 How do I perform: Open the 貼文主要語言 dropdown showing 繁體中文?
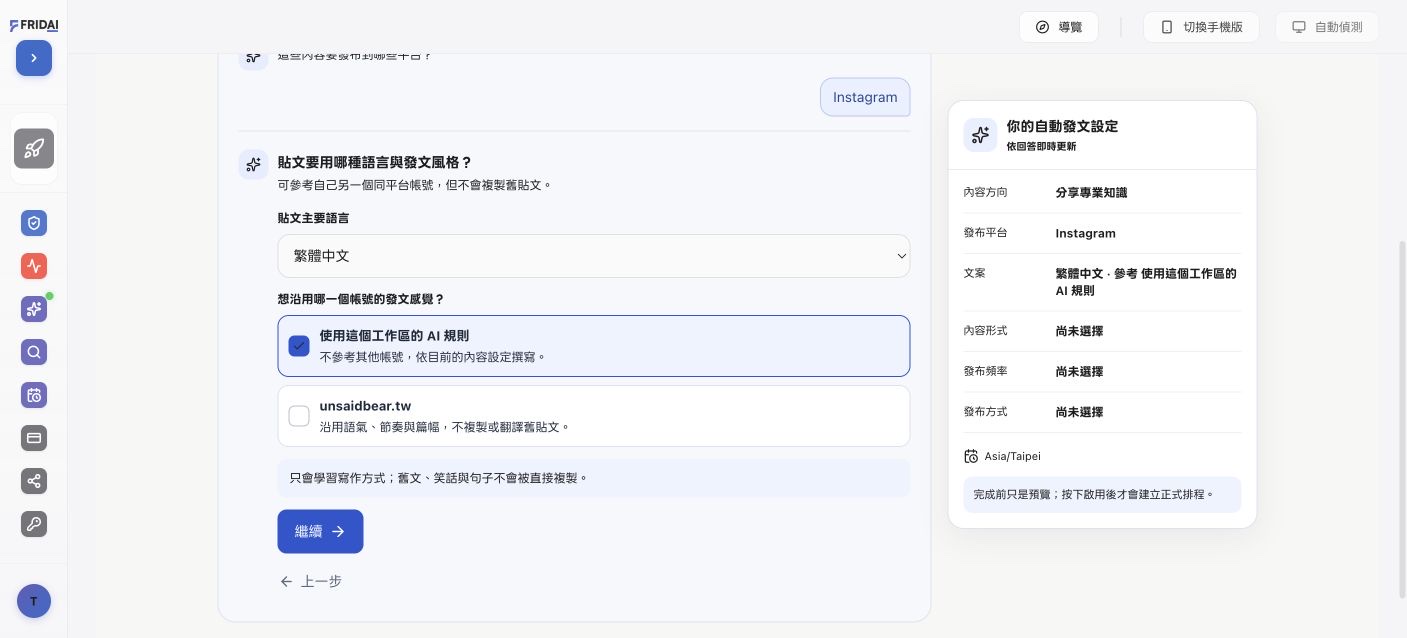(594, 256)
